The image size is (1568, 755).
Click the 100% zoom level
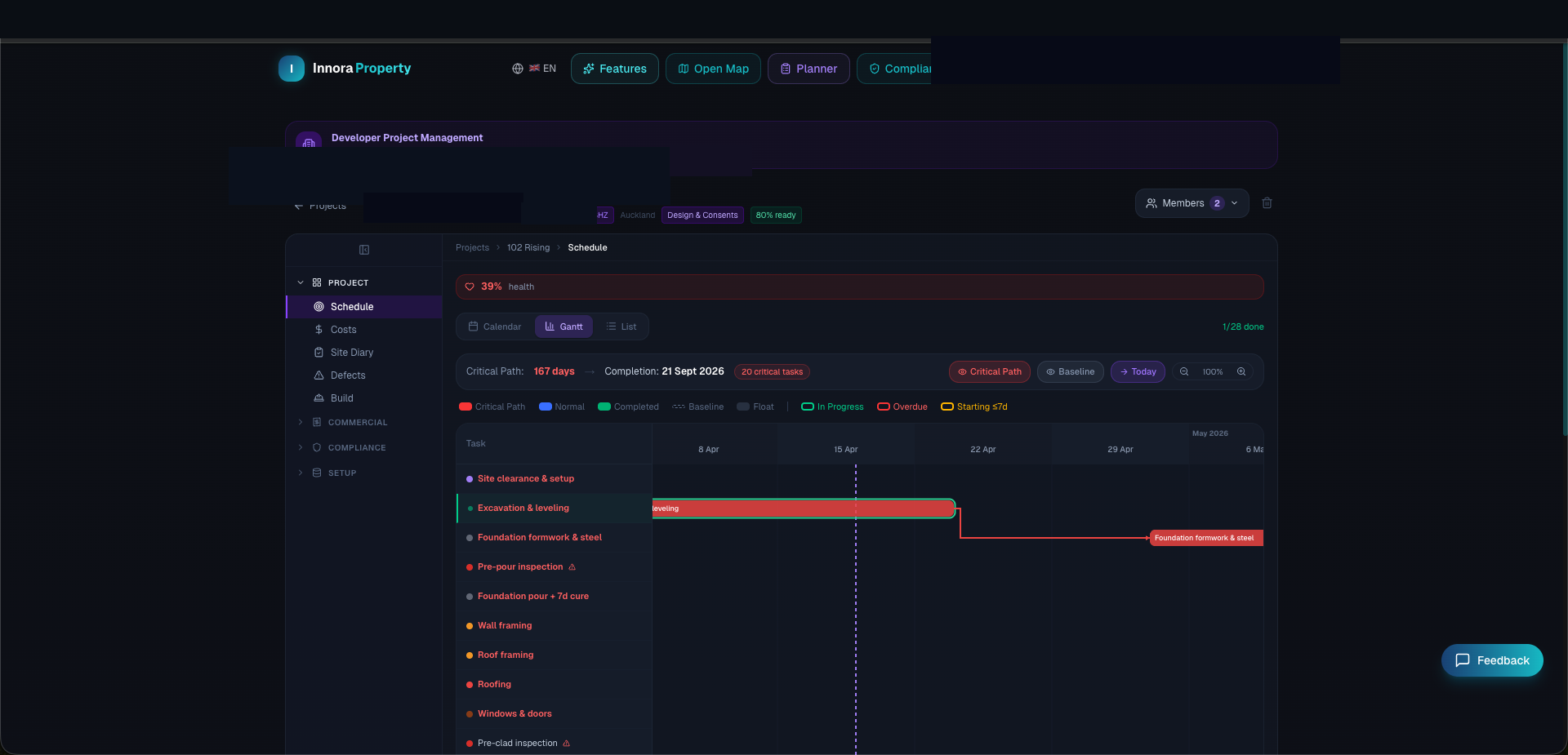point(1213,371)
